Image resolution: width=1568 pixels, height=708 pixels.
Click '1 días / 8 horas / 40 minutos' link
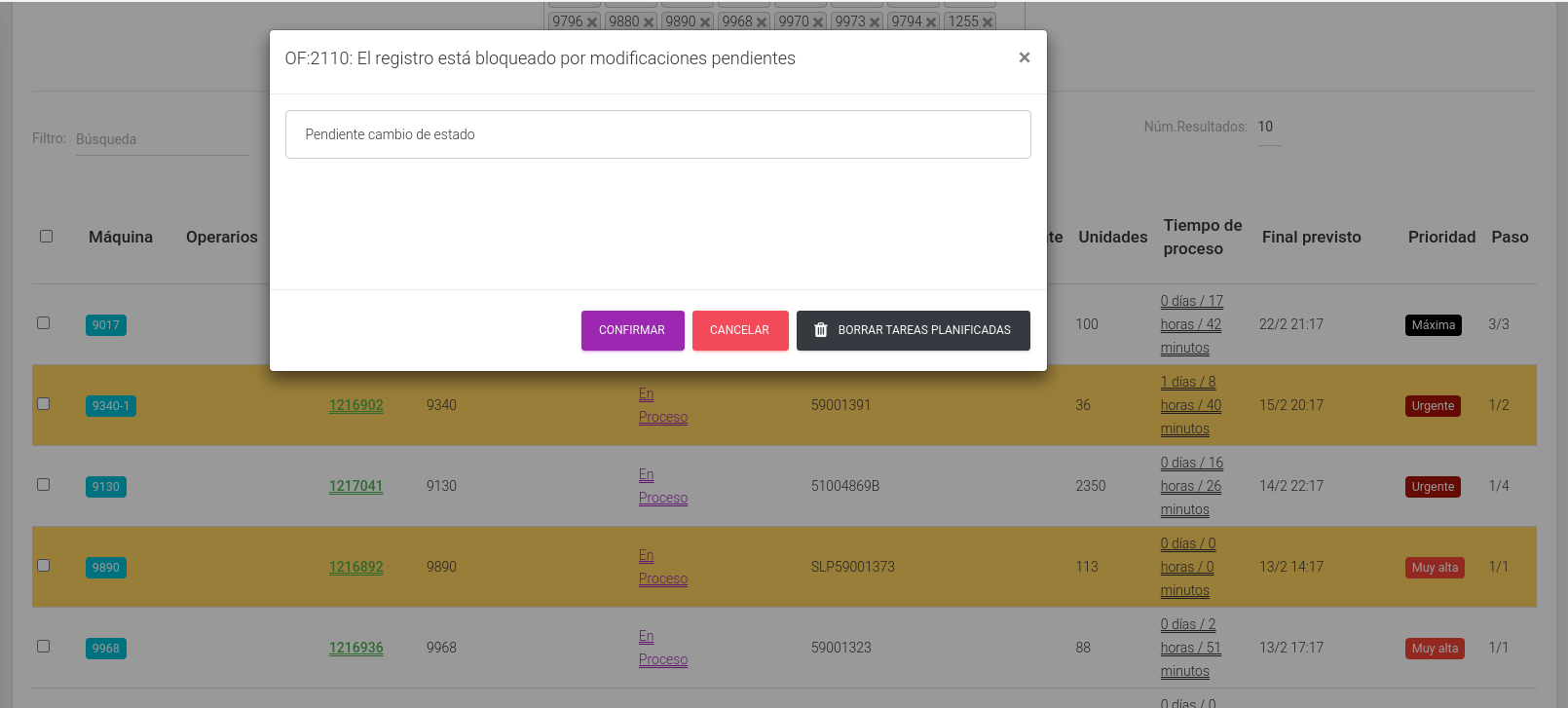[x=1191, y=405]
